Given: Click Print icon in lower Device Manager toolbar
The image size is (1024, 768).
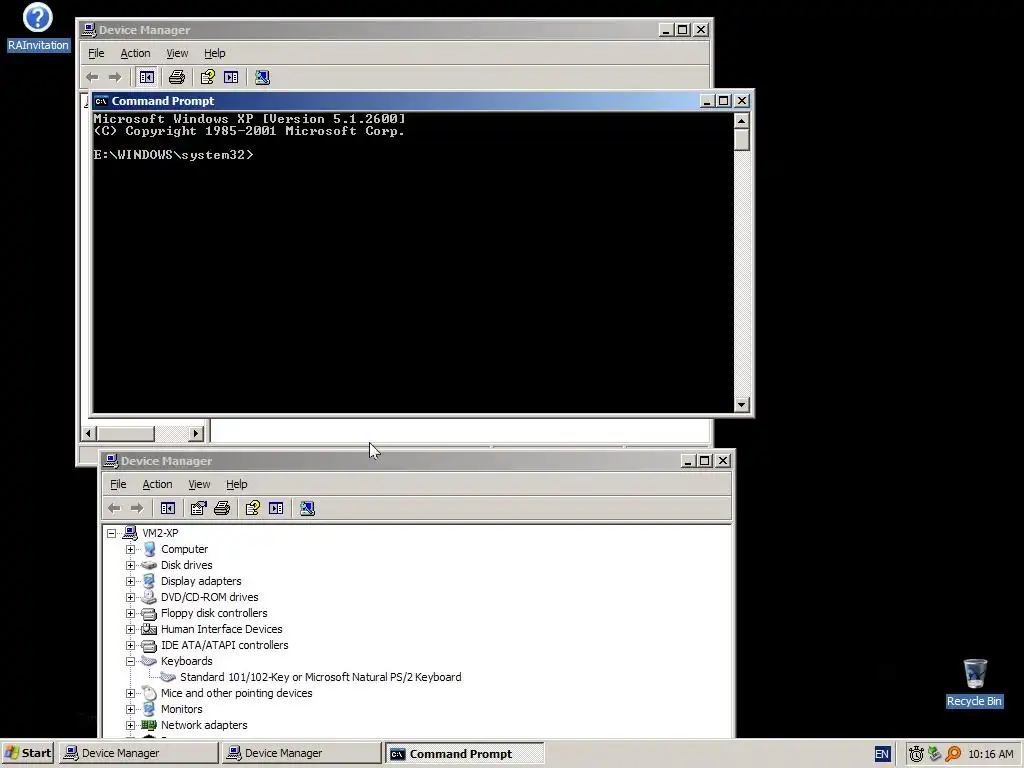Looking at the screenshot, I should pyautogui.click(x=222, y=508).
